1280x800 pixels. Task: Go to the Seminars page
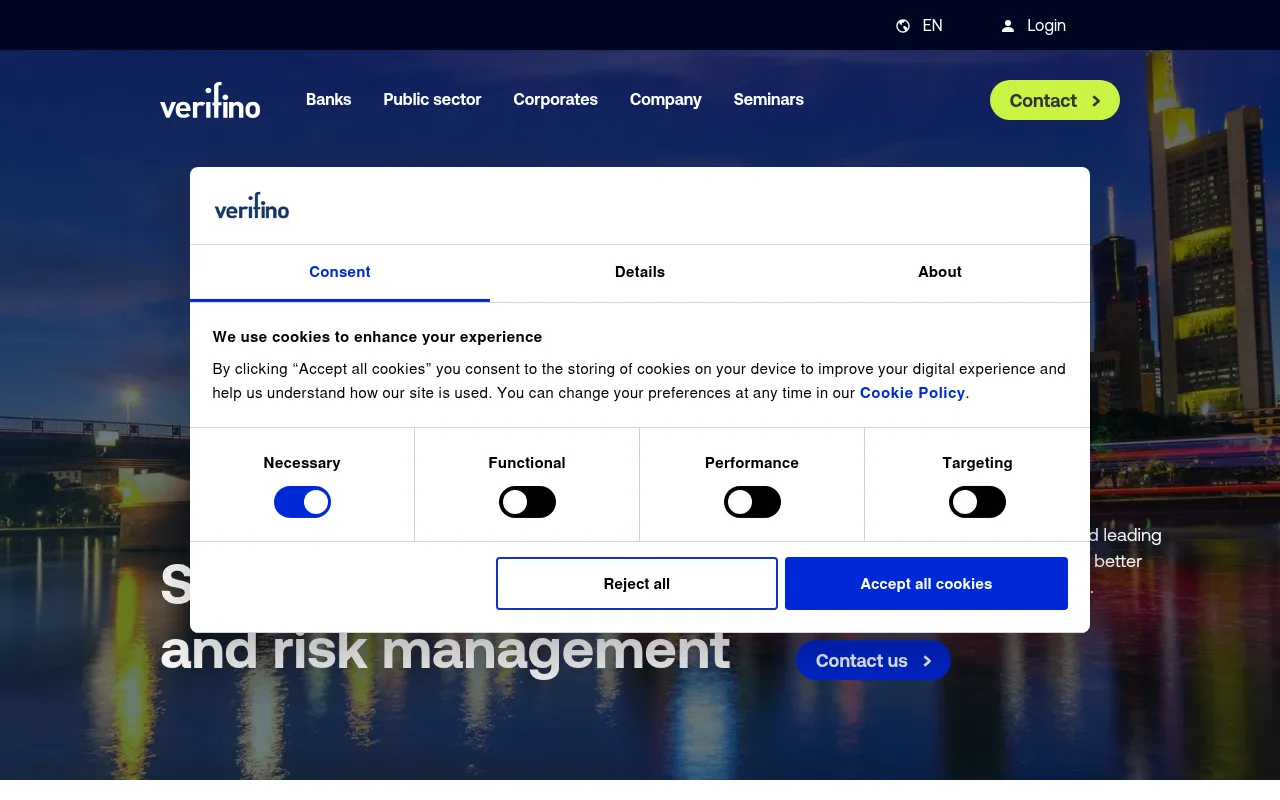[x=769, y=100]
